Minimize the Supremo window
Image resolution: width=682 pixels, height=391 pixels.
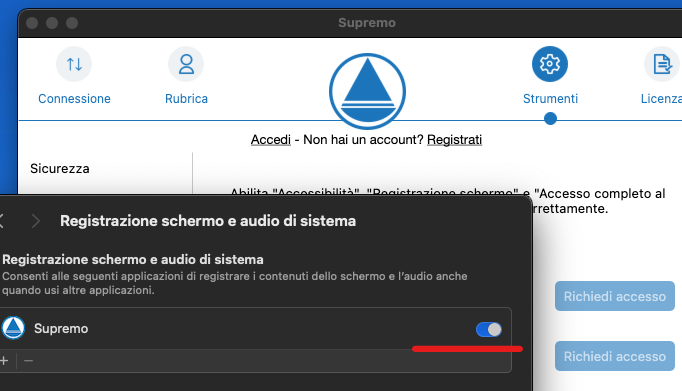click(x=52, y=23)
